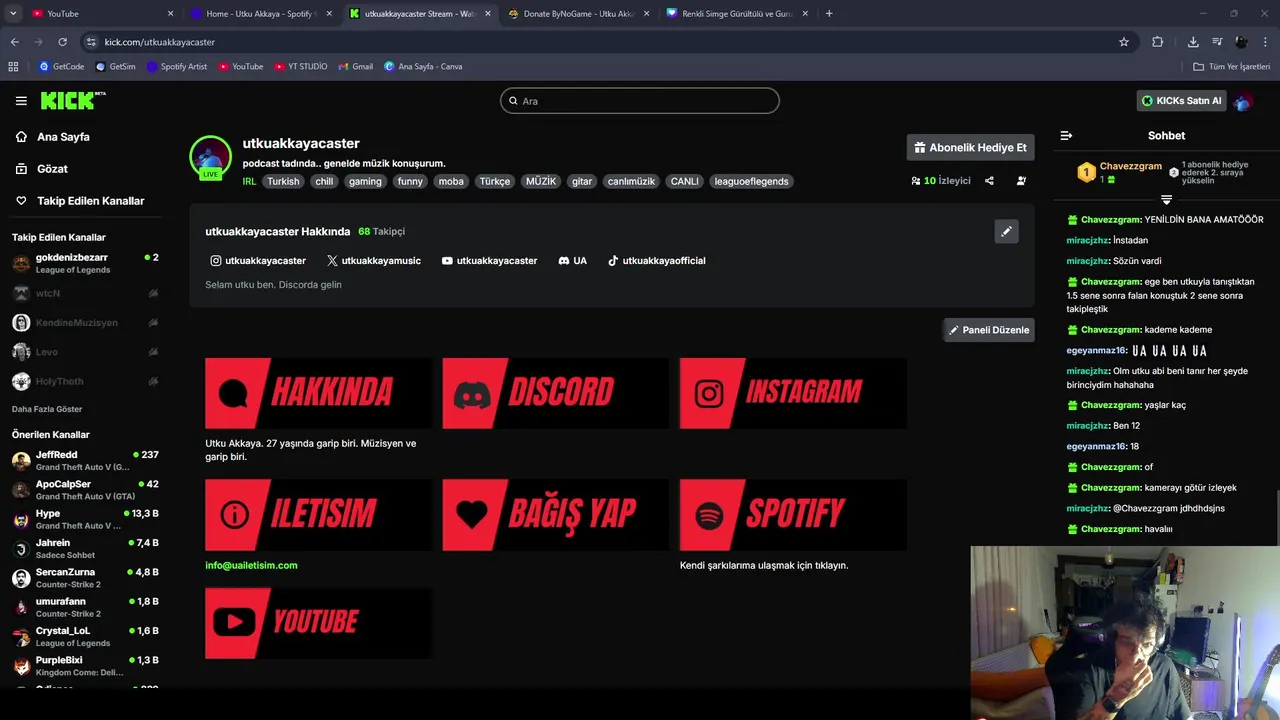The width and height of the screenshot is (1280, 720).
Task: Expand the chat leaderboard down arrow
Action: (1166, 199)
